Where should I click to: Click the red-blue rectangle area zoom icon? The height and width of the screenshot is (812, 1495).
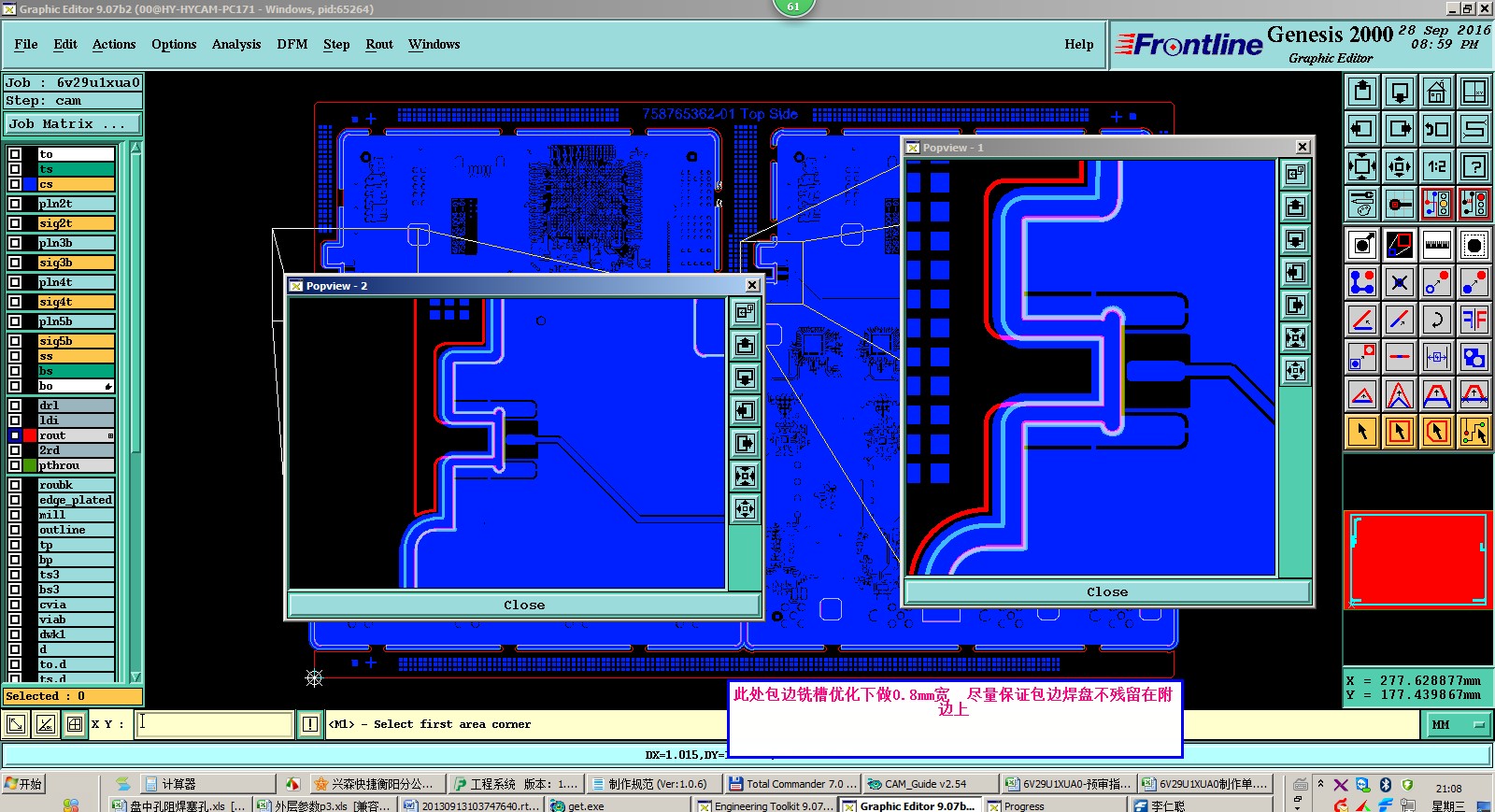[x=1400, y=245]
